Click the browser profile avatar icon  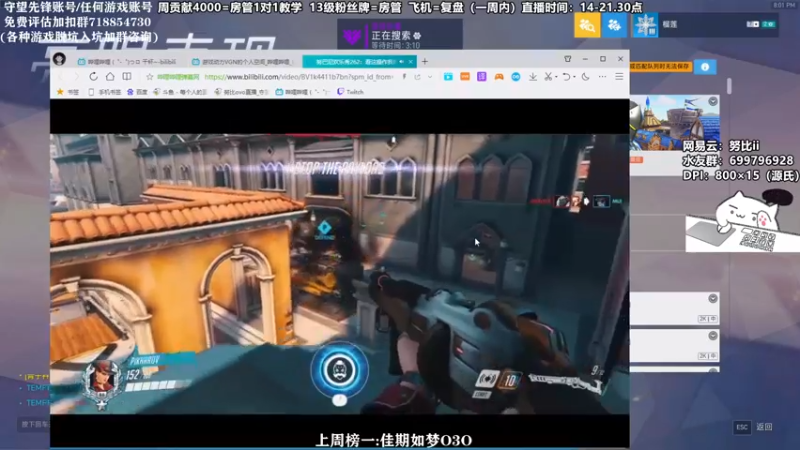[x=59, y=59]
